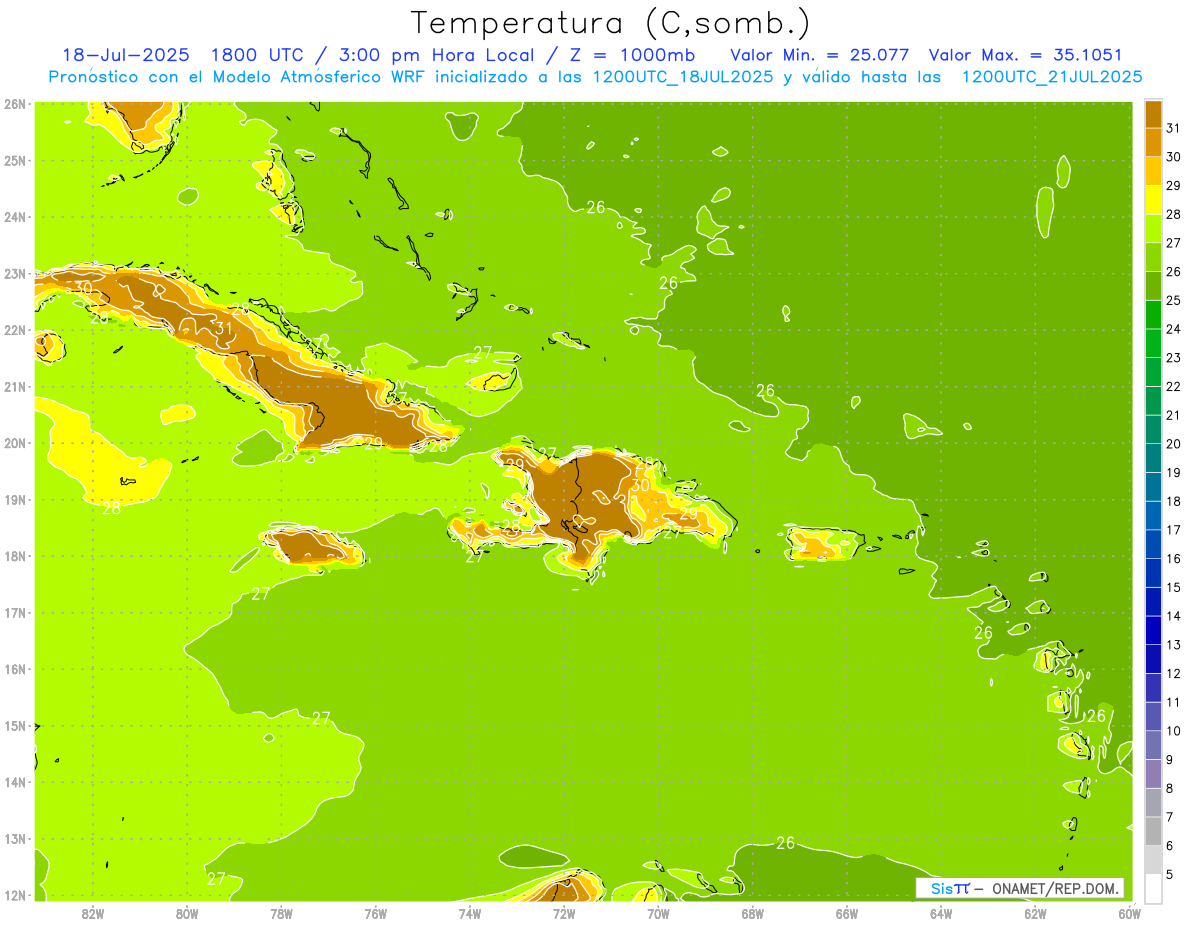Click the colorbar tick label "25"
Screen dimensions: 1200x927
(x=1174, y=300)
